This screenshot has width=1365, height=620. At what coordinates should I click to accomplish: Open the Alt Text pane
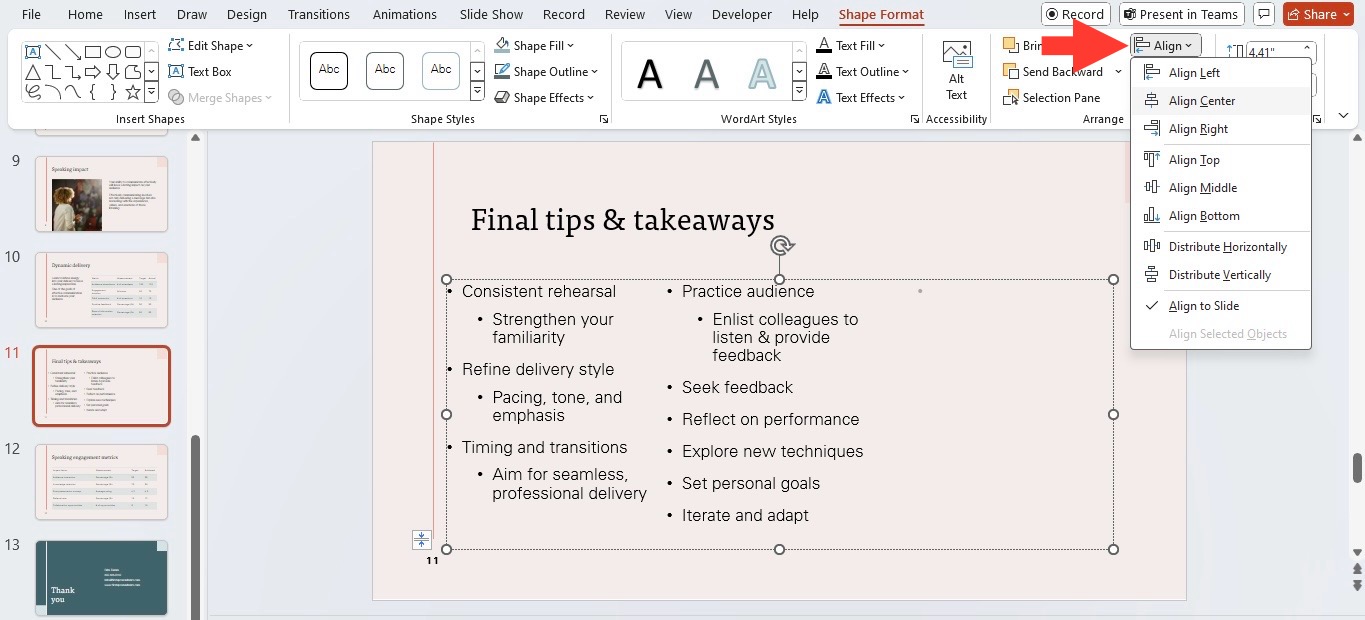tap(957, 71)
